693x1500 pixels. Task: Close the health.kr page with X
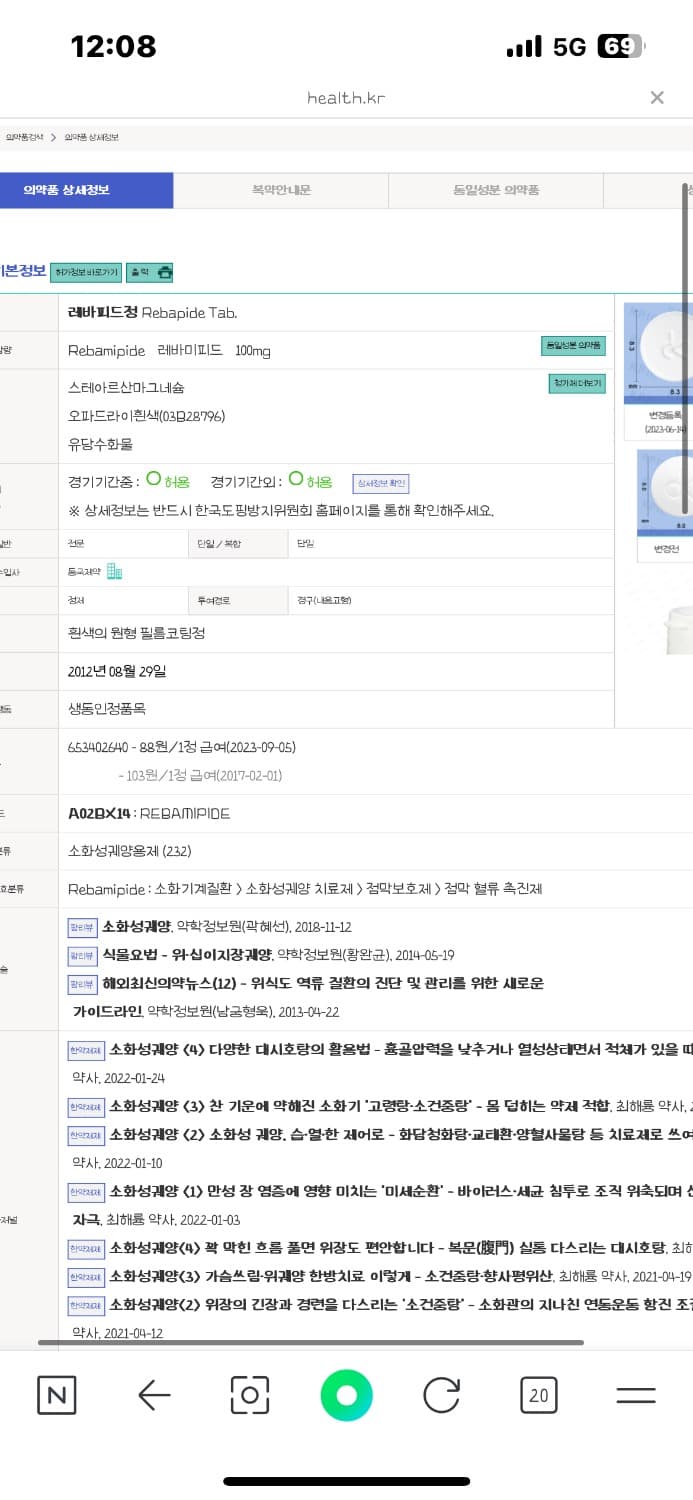coord(657,97)
